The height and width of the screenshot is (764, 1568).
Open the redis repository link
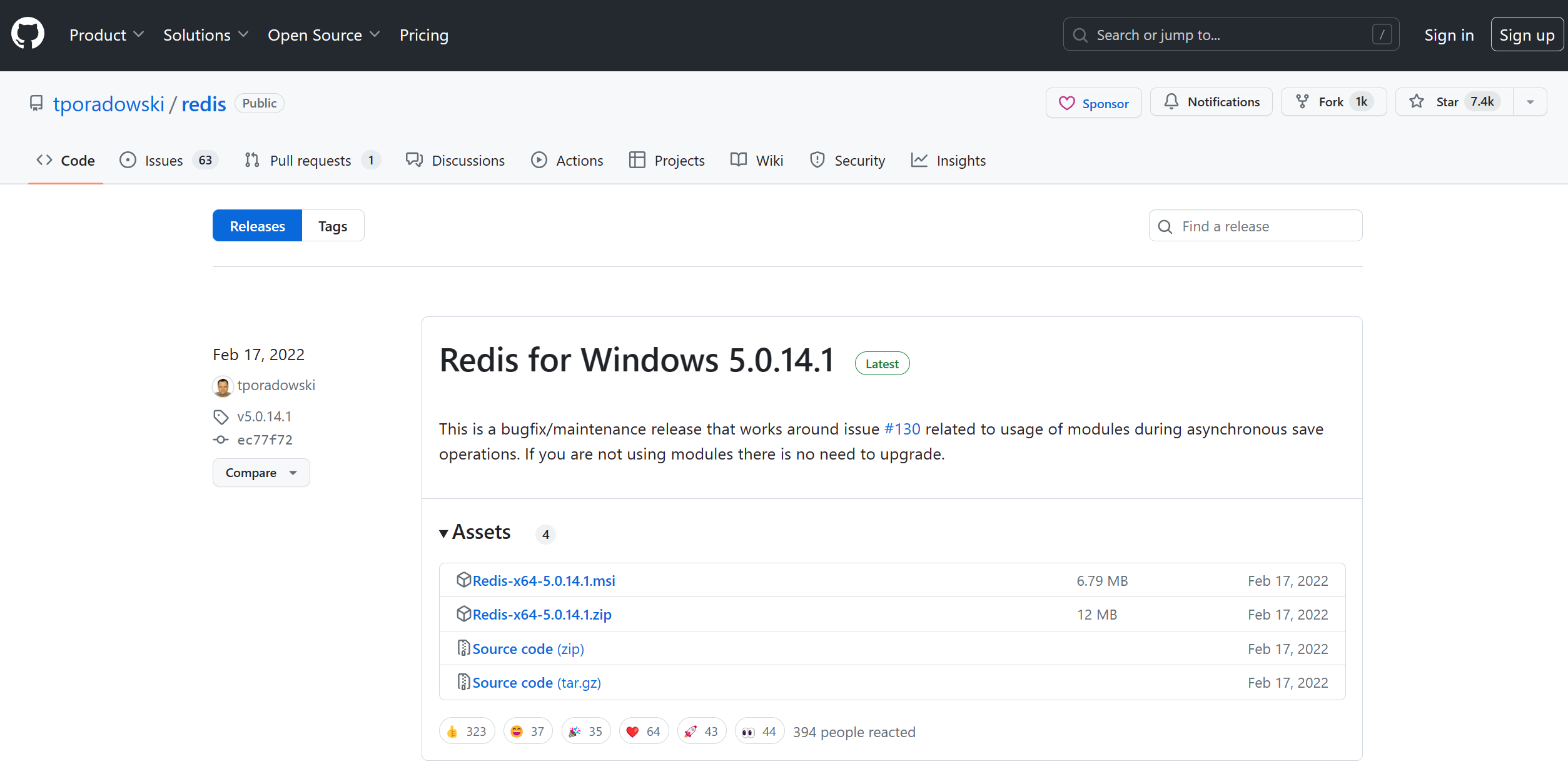coord(204,104)
